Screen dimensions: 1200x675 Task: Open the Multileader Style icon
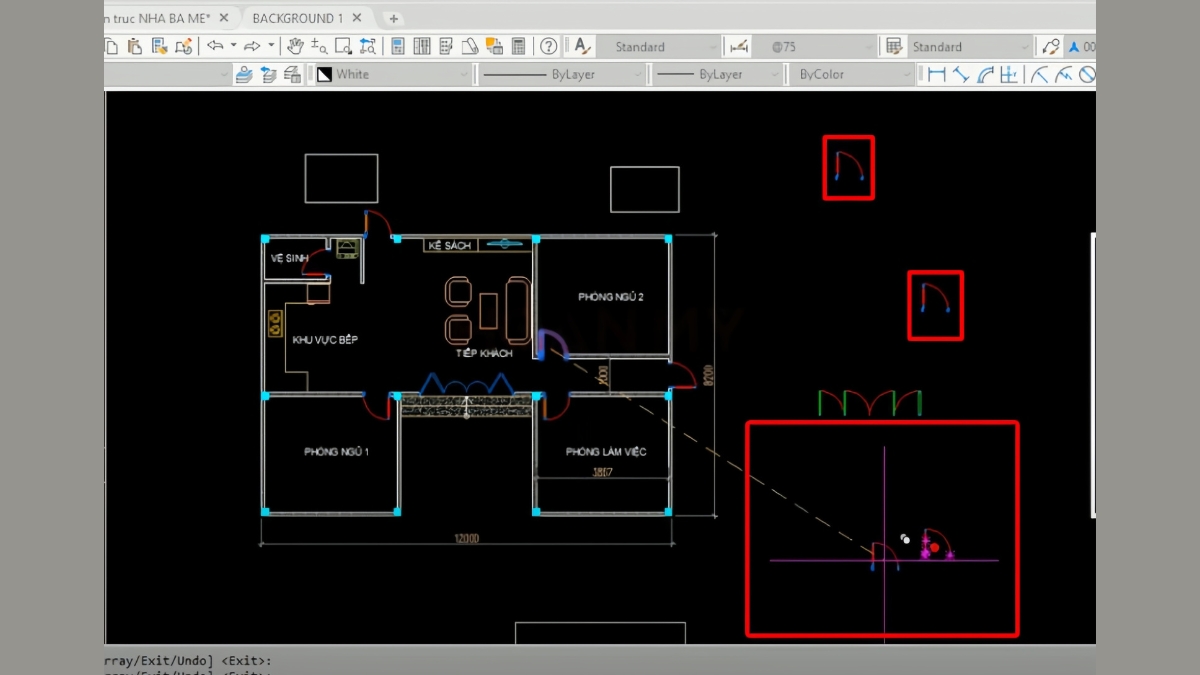pyautogui.click(x=1050, y=46)
